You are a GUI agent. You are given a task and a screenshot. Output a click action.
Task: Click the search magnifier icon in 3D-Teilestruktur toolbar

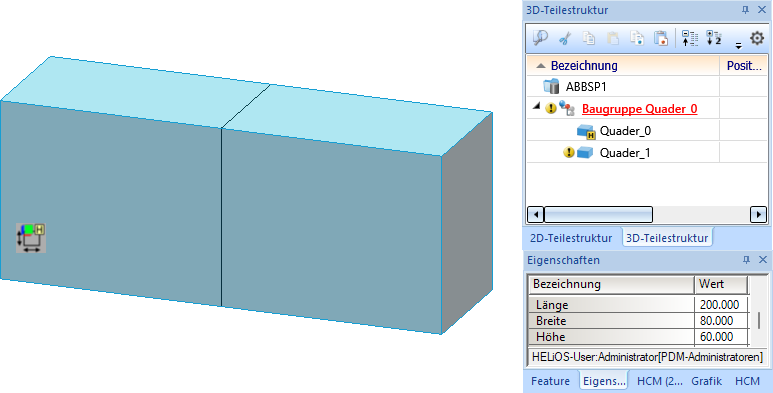tap(540, 38)
